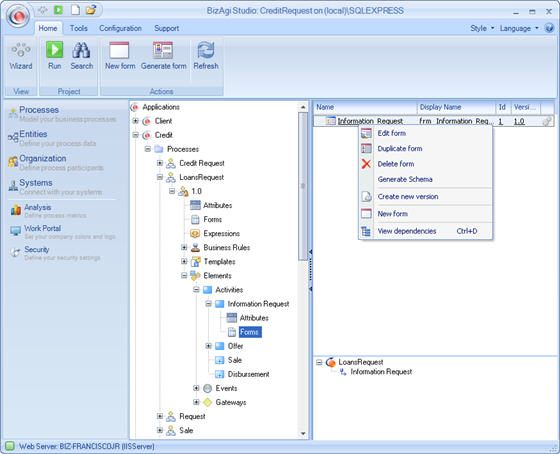Click the Applications root node
The height and width of the screenshot is (454, 560).
161,107
